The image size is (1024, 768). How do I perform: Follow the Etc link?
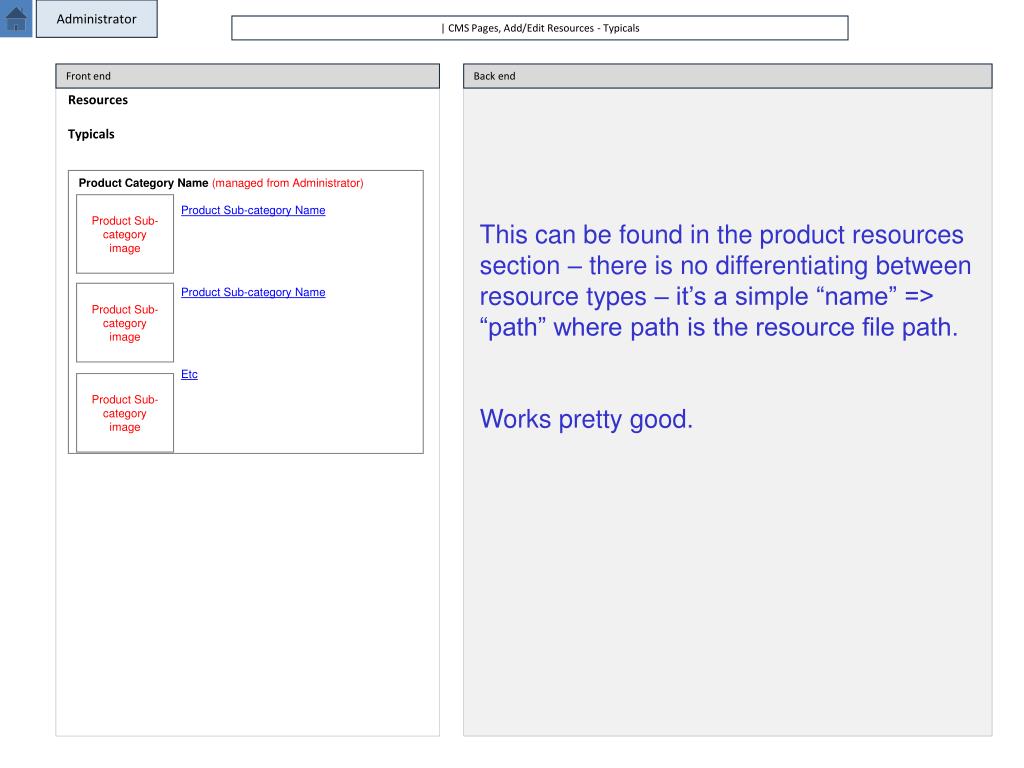tap(189, 374)
